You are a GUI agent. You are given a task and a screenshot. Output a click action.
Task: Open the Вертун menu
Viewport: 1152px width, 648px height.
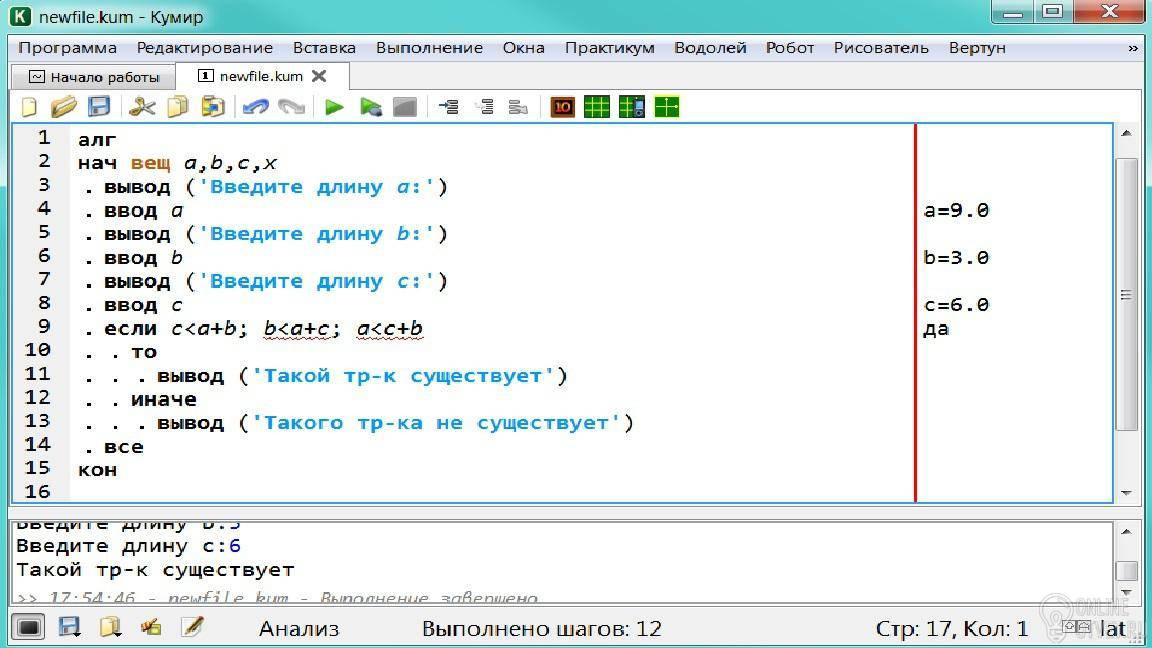[977, 48]
